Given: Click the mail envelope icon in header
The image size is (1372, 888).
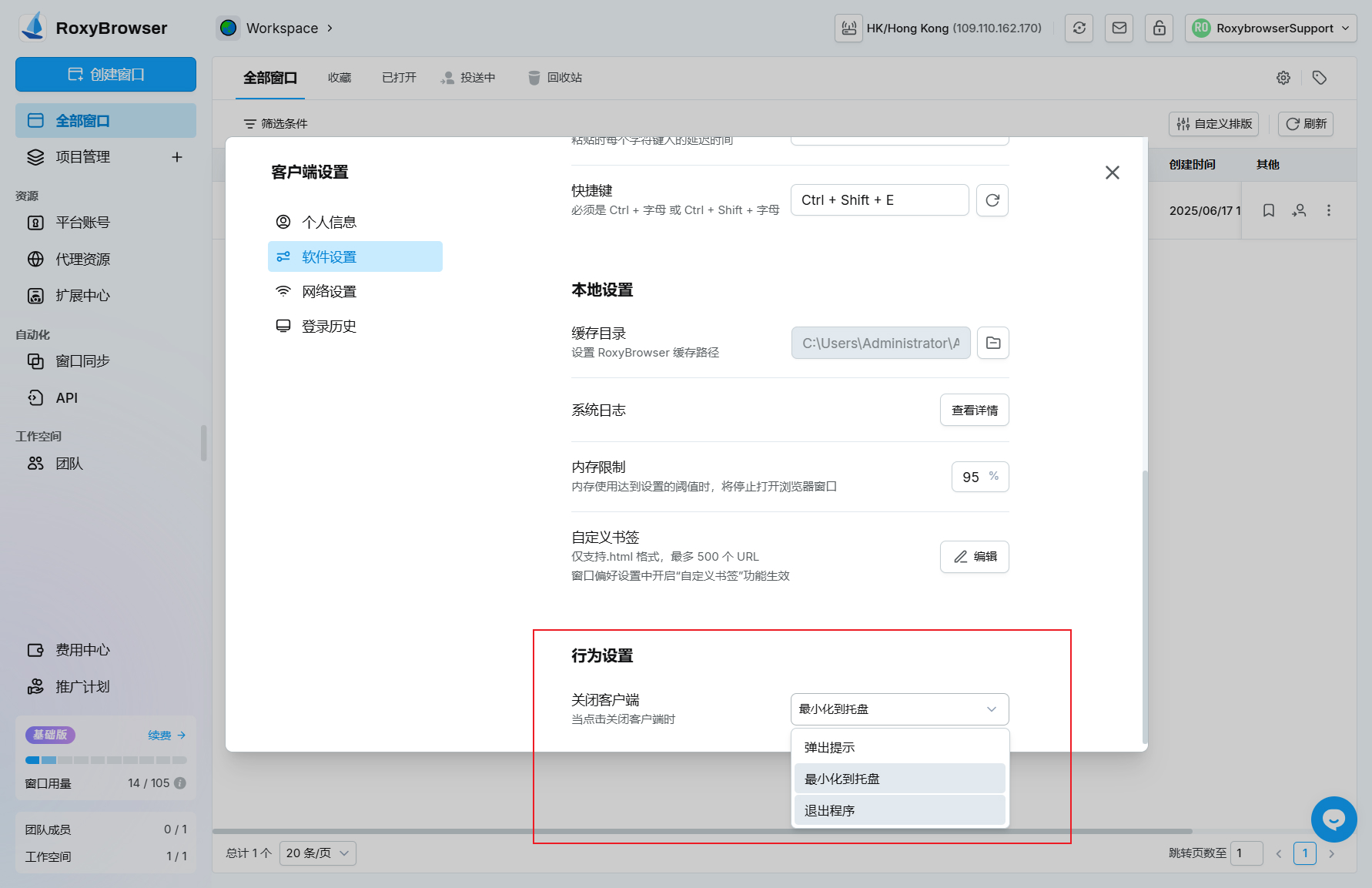Looking at the screenshot, I should (x=1119, y=28).
